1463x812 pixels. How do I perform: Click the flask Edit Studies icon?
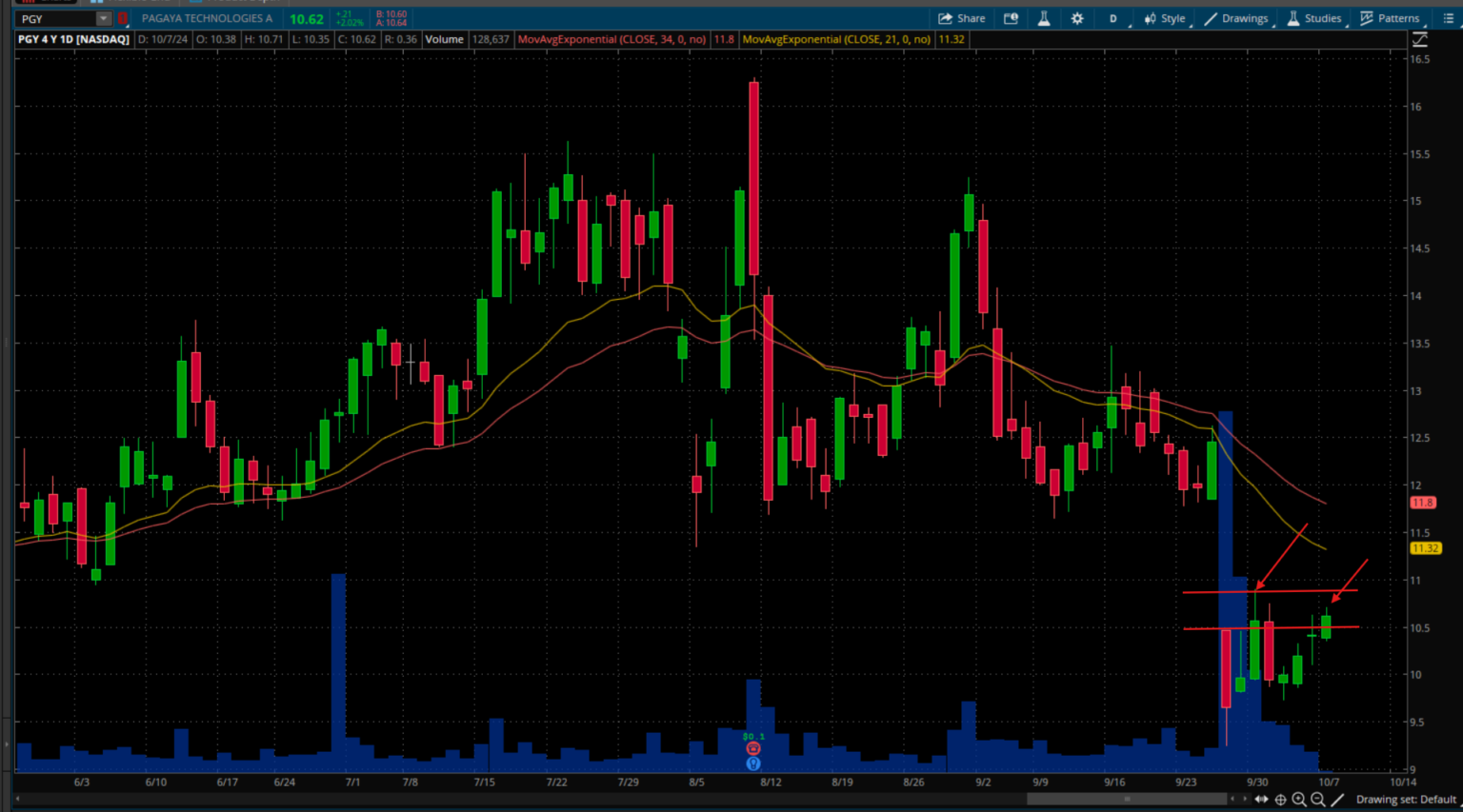(1044, 18)
